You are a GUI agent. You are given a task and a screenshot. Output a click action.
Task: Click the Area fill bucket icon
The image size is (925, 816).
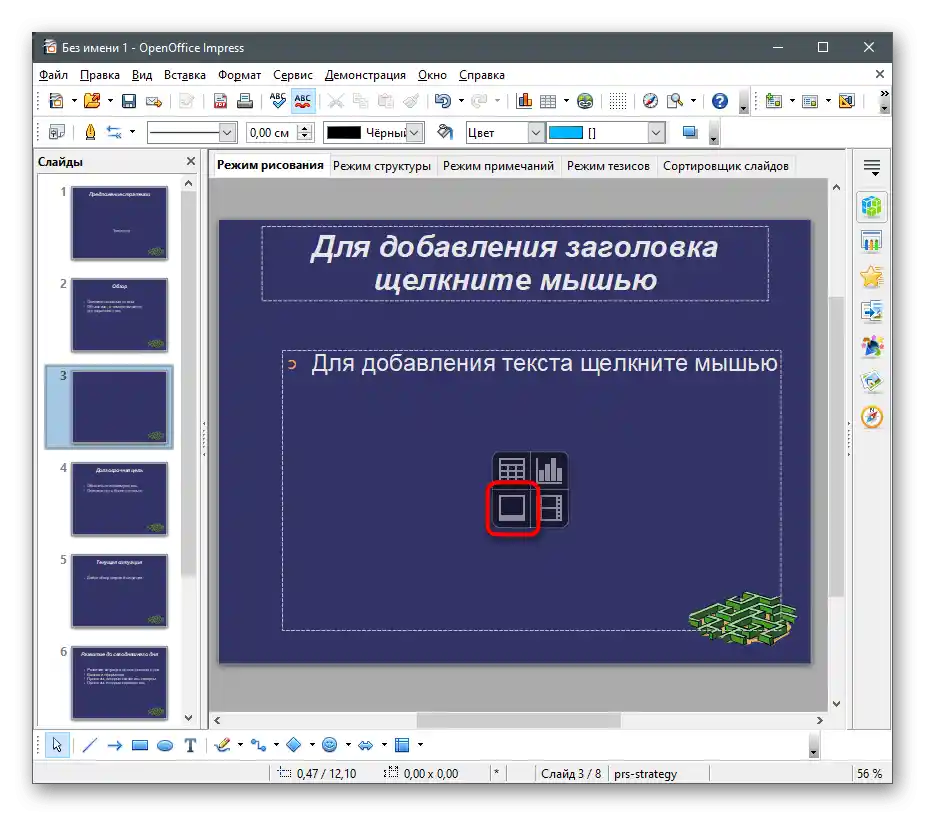tap(445, 132)
